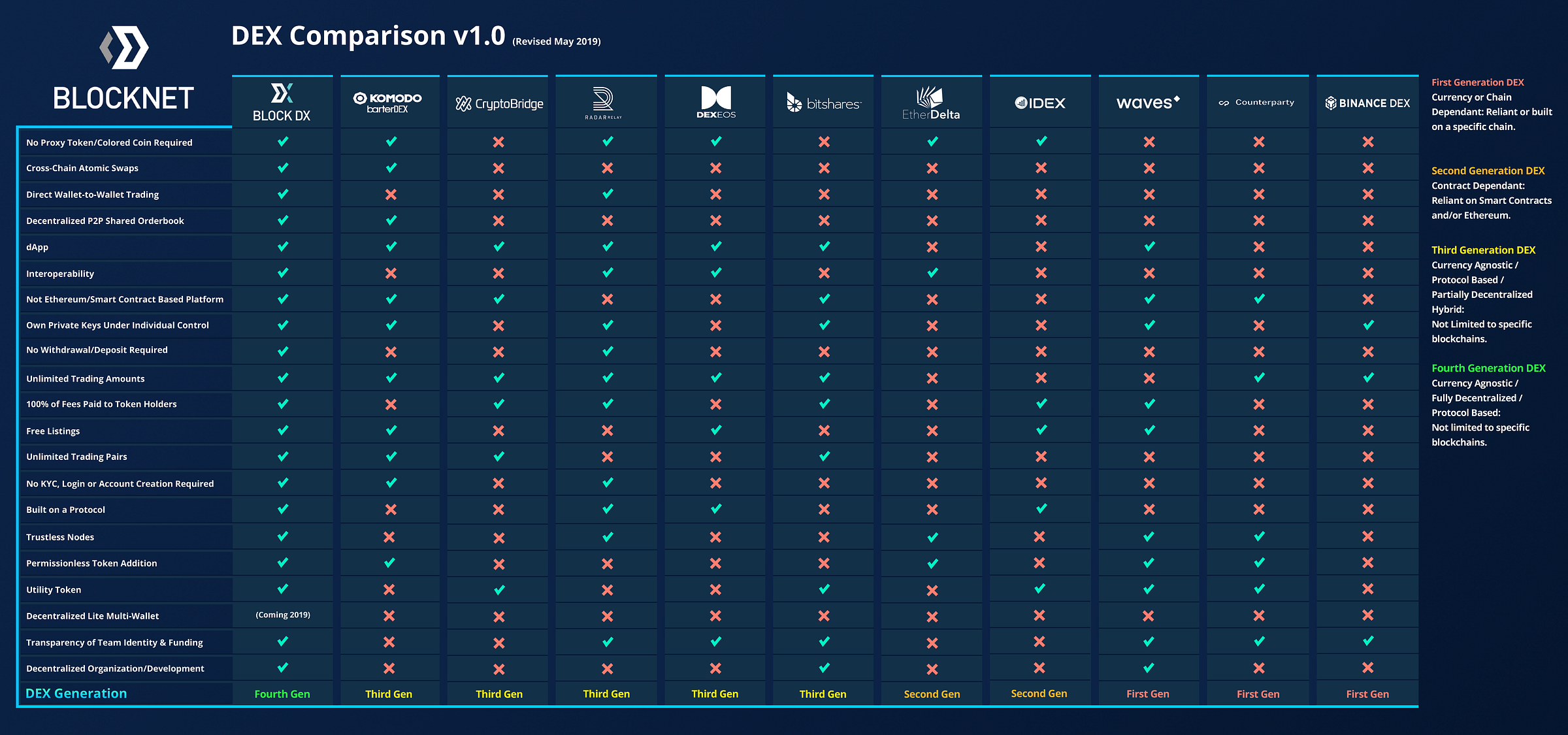The width and height of the screenshot is (1568, 735).
Task: Click Transparency of Team Identity & Funding label
Action: 114,643
